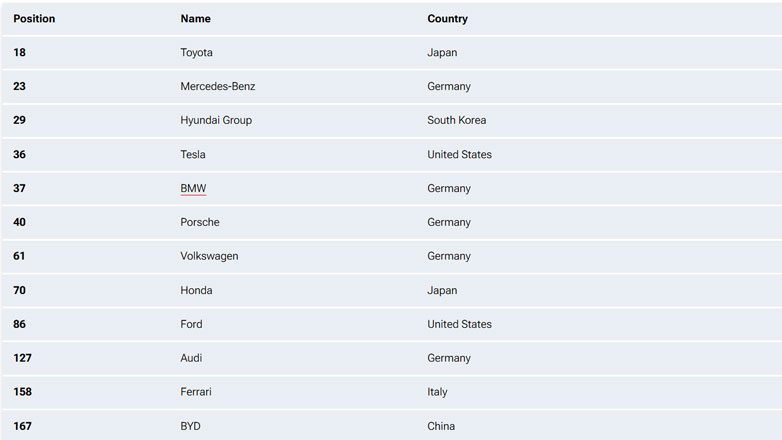The width and height of the screenshot is (782, 440).
Task: Click the Position column header
Action: pyautogui.click(x=34, y=19)
